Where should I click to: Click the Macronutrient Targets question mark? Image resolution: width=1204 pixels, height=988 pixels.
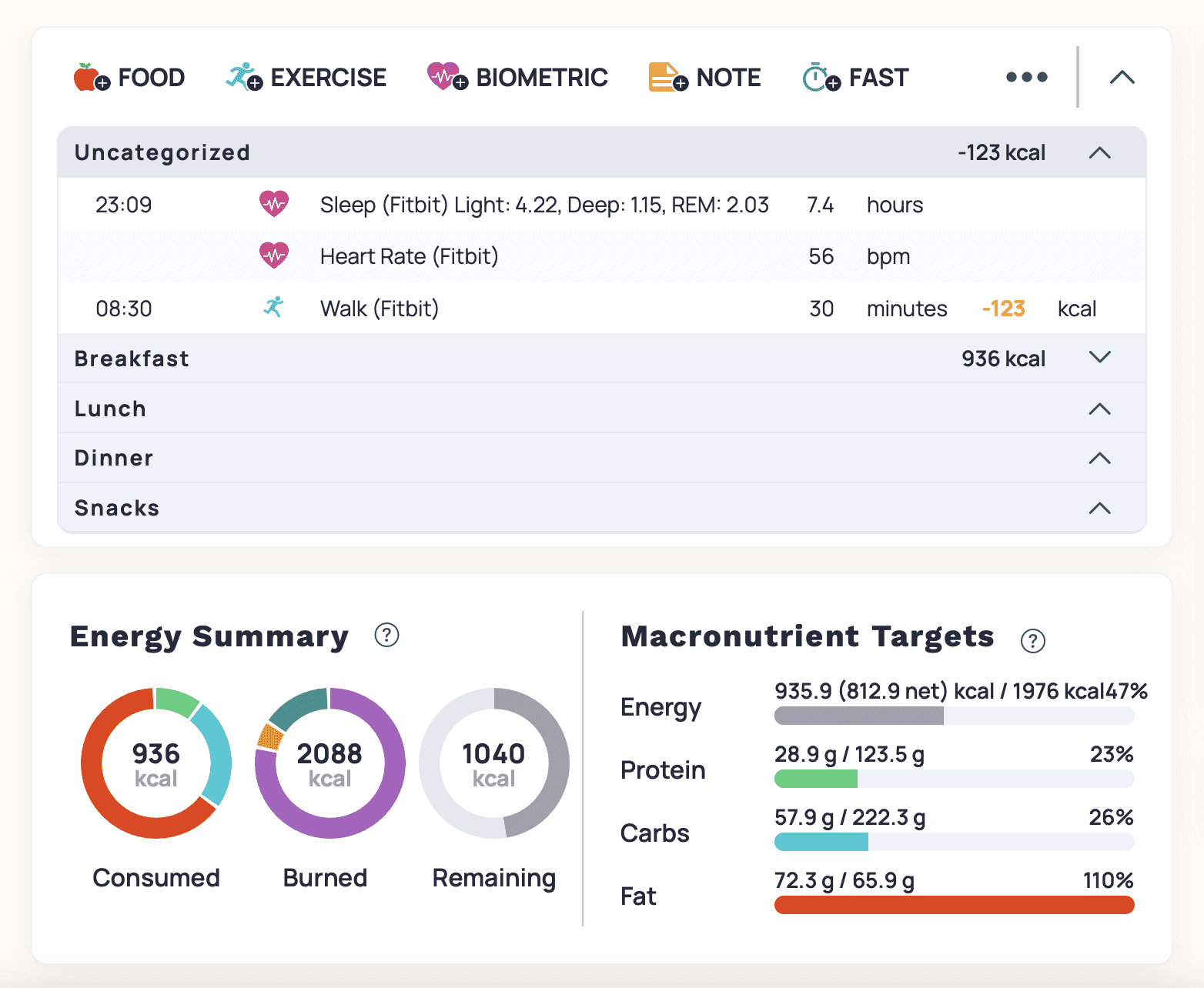pos(1033,641)
